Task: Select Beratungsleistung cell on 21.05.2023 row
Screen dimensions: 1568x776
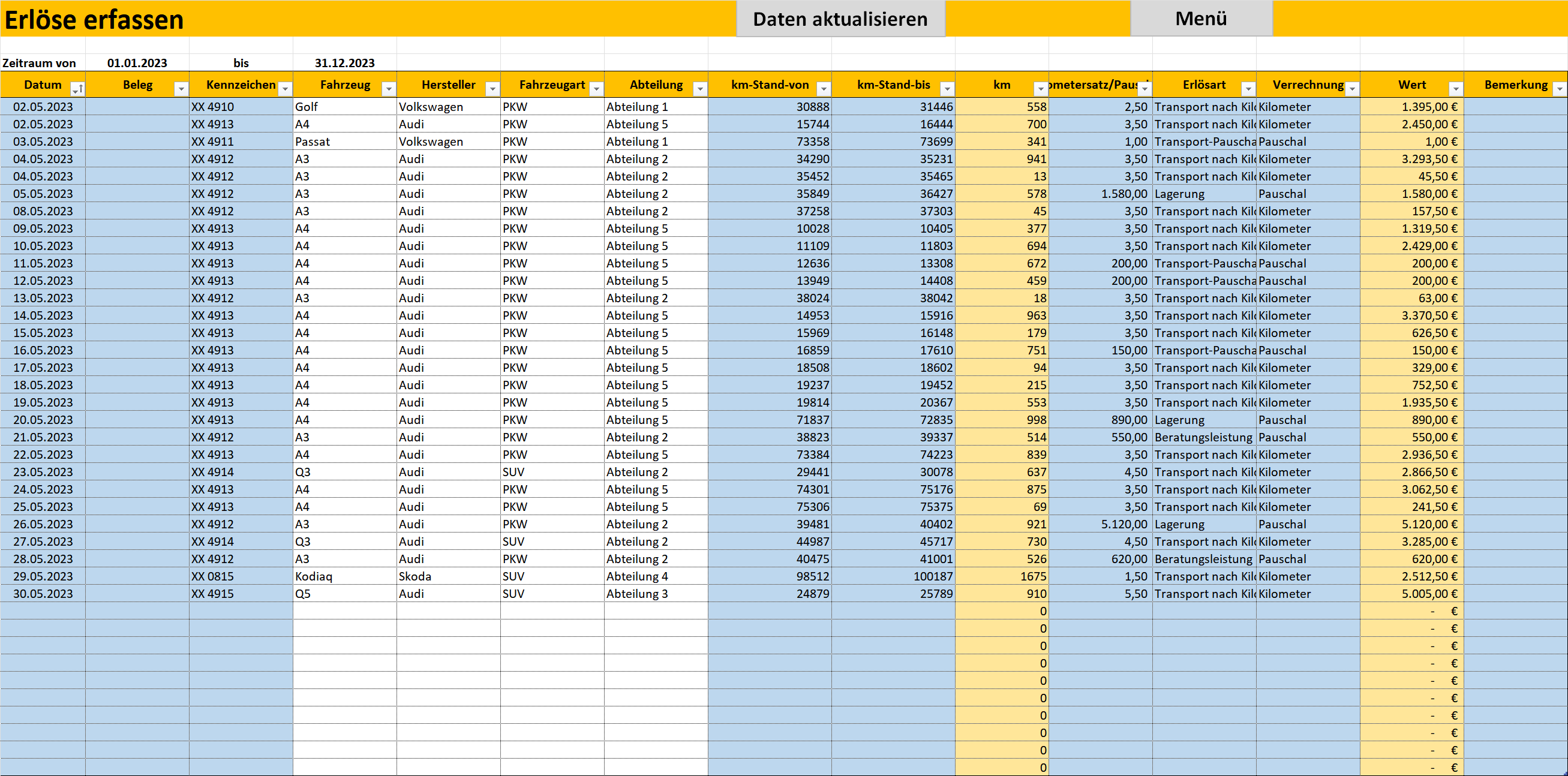Action: click(1204, 437)
